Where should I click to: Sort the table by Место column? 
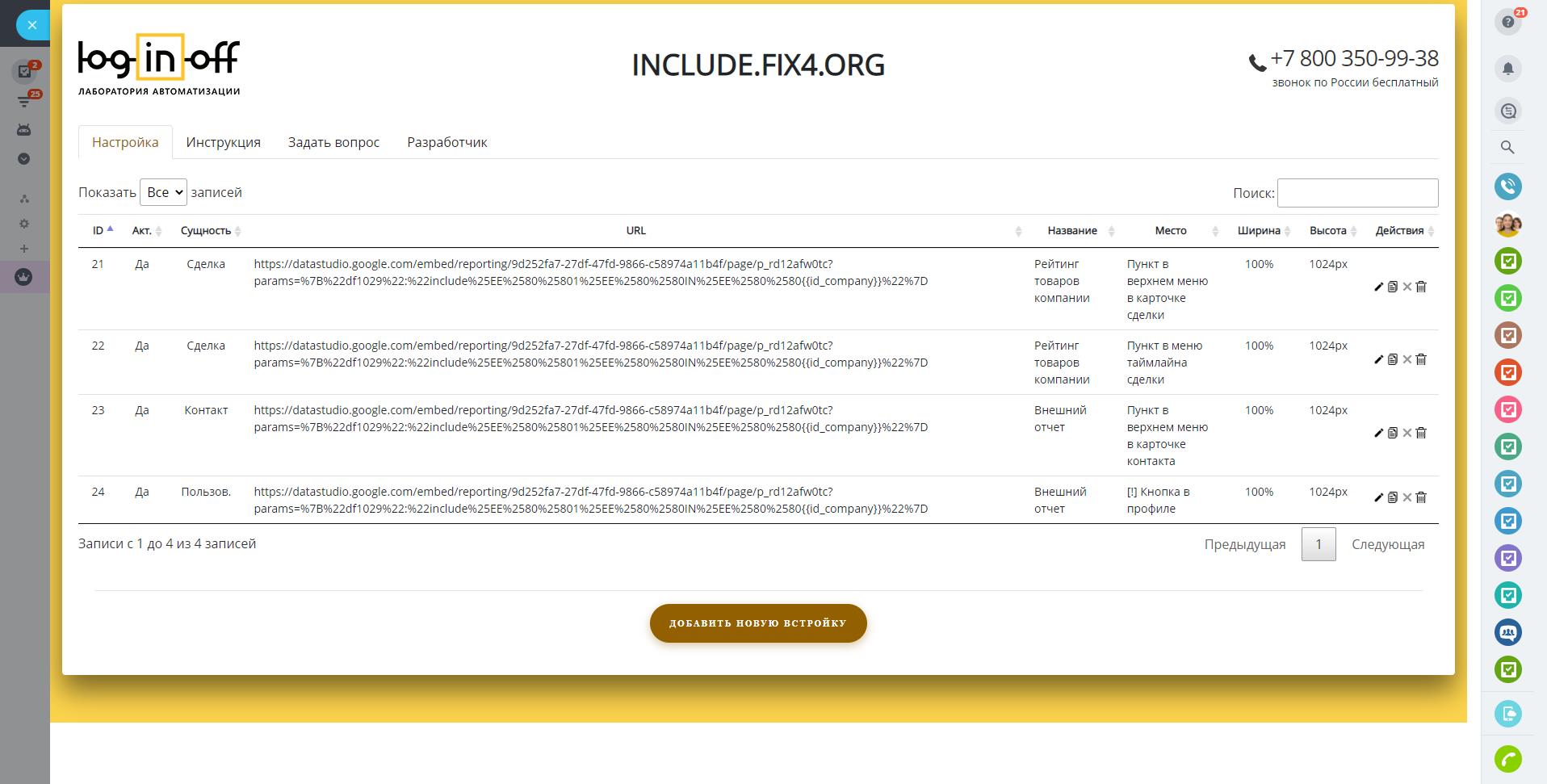coord(1171,231)
